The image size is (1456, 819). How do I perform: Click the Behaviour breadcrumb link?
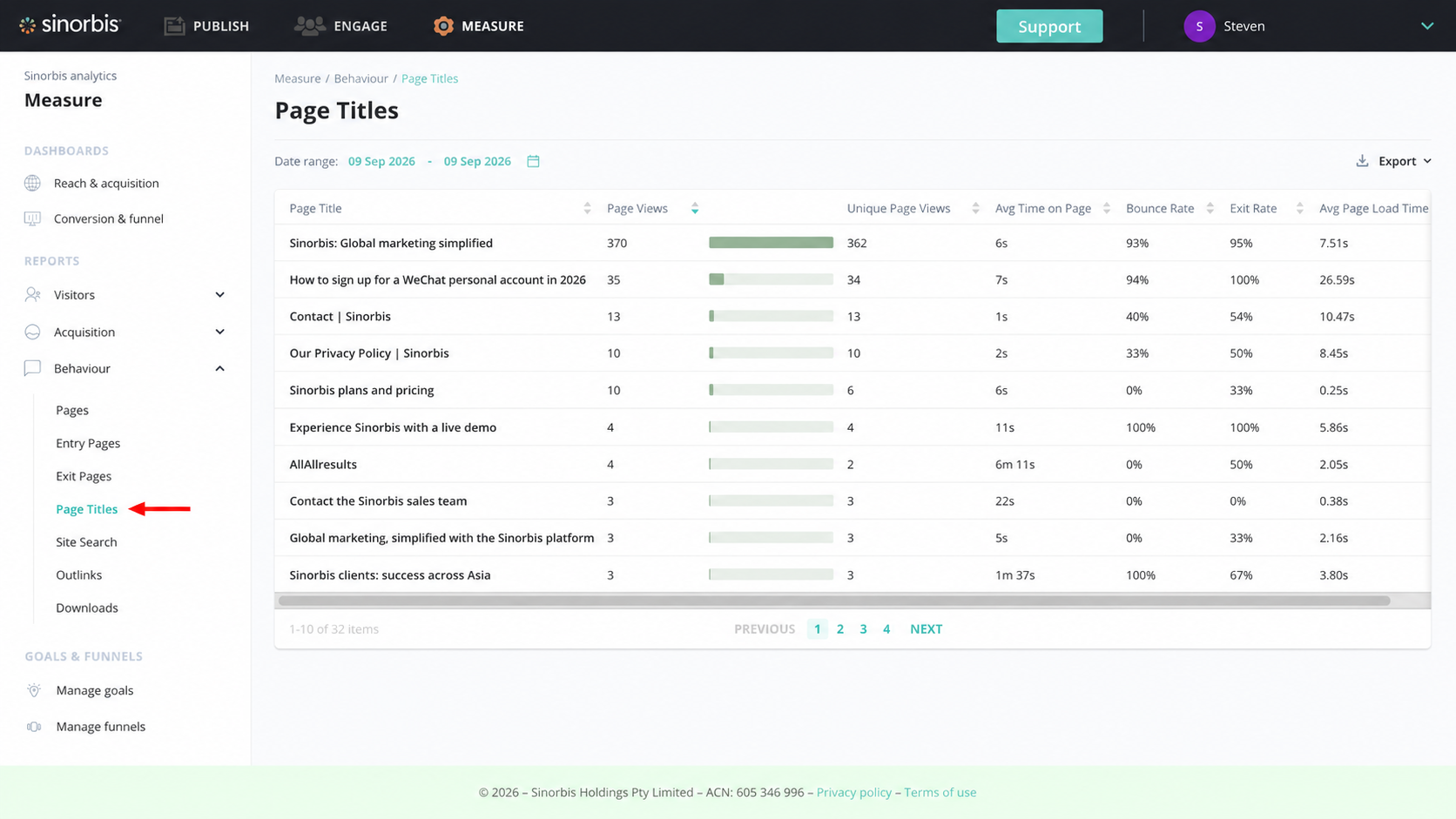point(361,78)
